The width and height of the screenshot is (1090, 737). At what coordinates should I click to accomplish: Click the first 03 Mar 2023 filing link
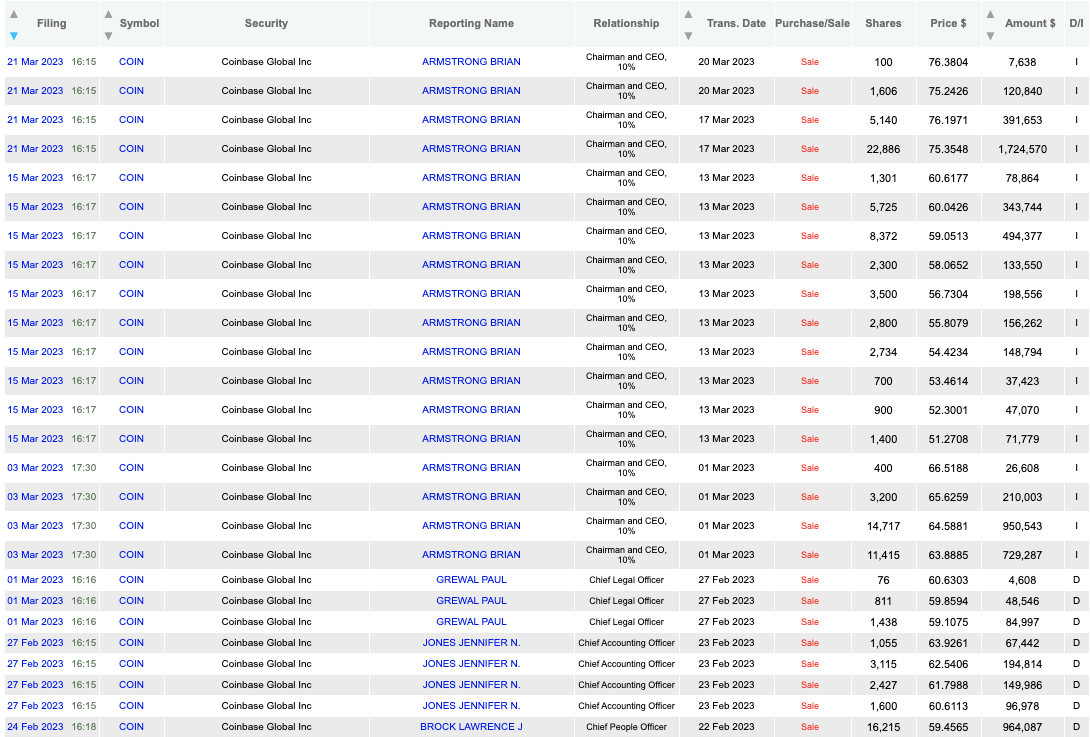pyautogui.click(x=35, y=467)
